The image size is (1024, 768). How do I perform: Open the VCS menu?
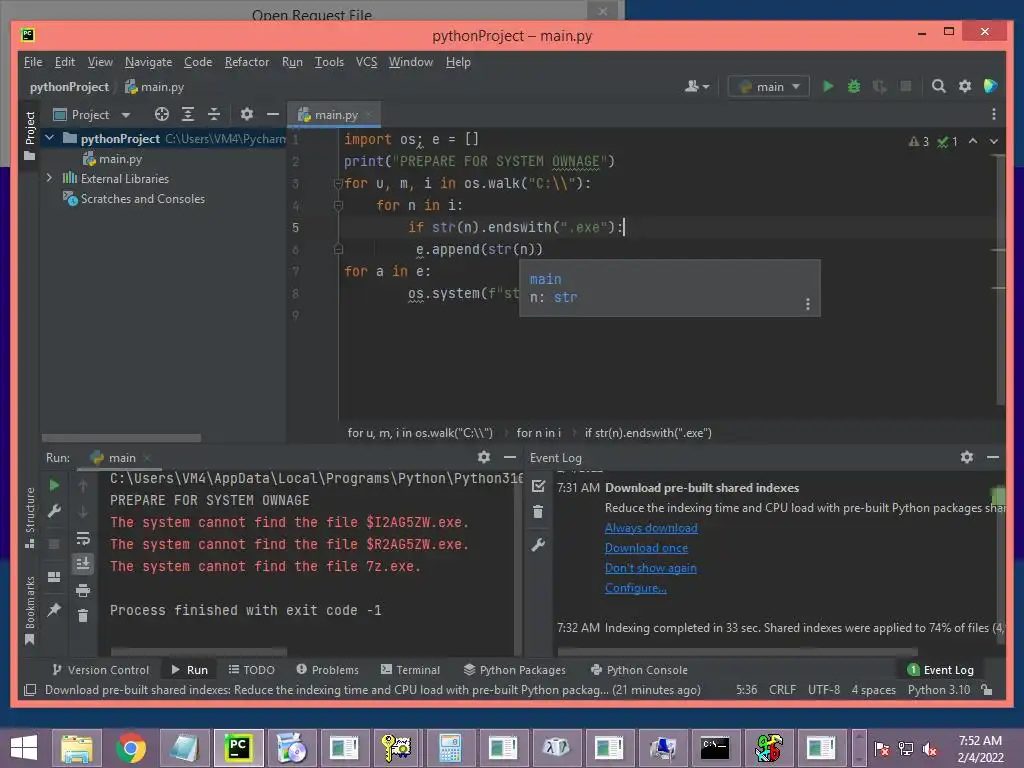coord(366,62)
